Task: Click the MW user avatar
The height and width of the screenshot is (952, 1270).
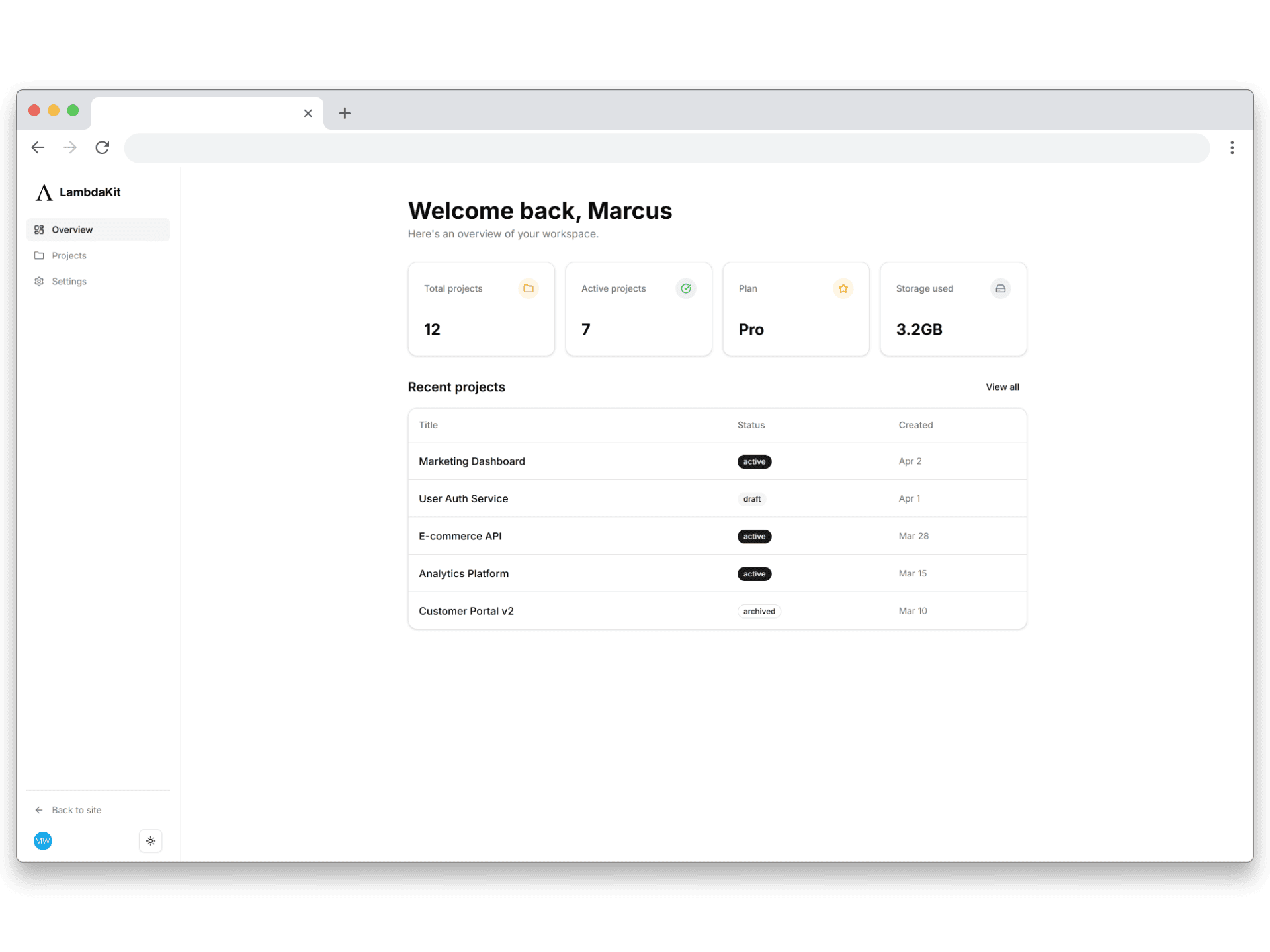Action: (43, 841)
